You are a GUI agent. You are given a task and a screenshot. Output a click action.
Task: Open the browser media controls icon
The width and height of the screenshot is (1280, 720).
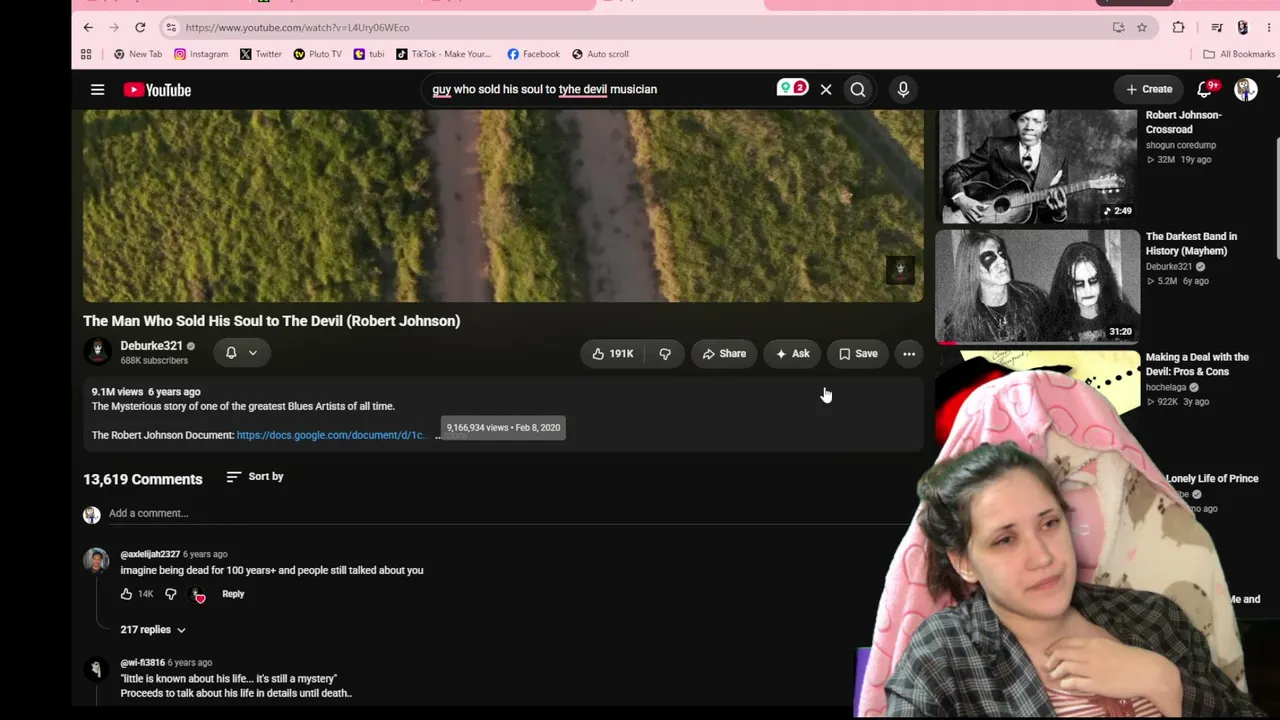pos(1216,27)
